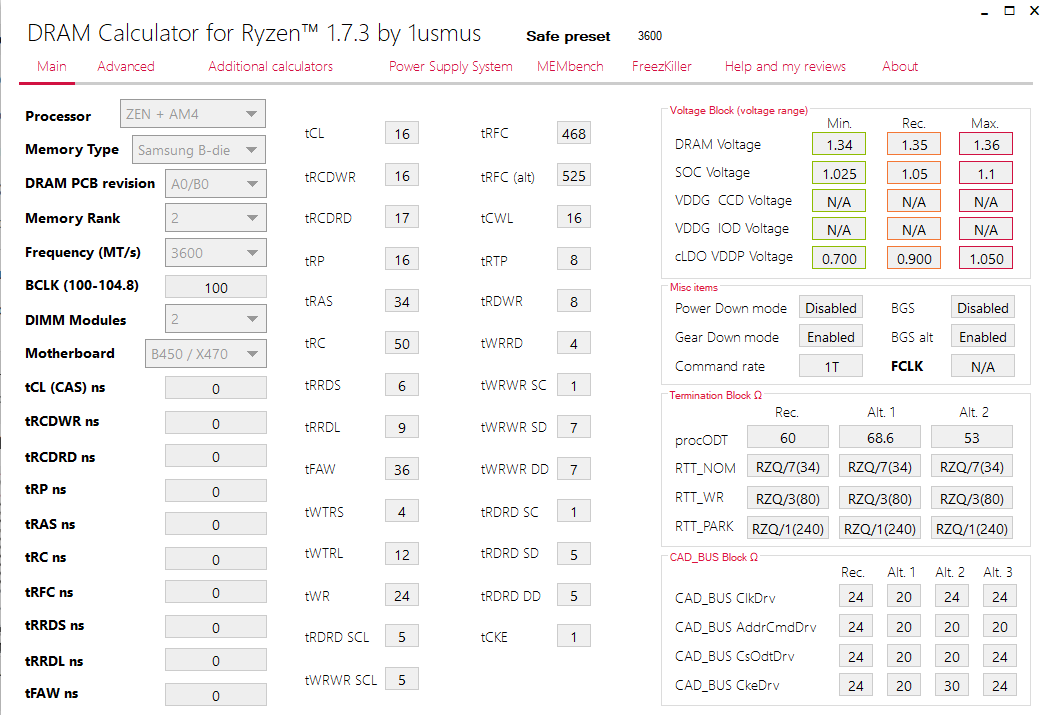Click DRAM Voltage Max. value 1.36
The width and height of the screenshot is (1050, 715).
click(x=986, y=145)
